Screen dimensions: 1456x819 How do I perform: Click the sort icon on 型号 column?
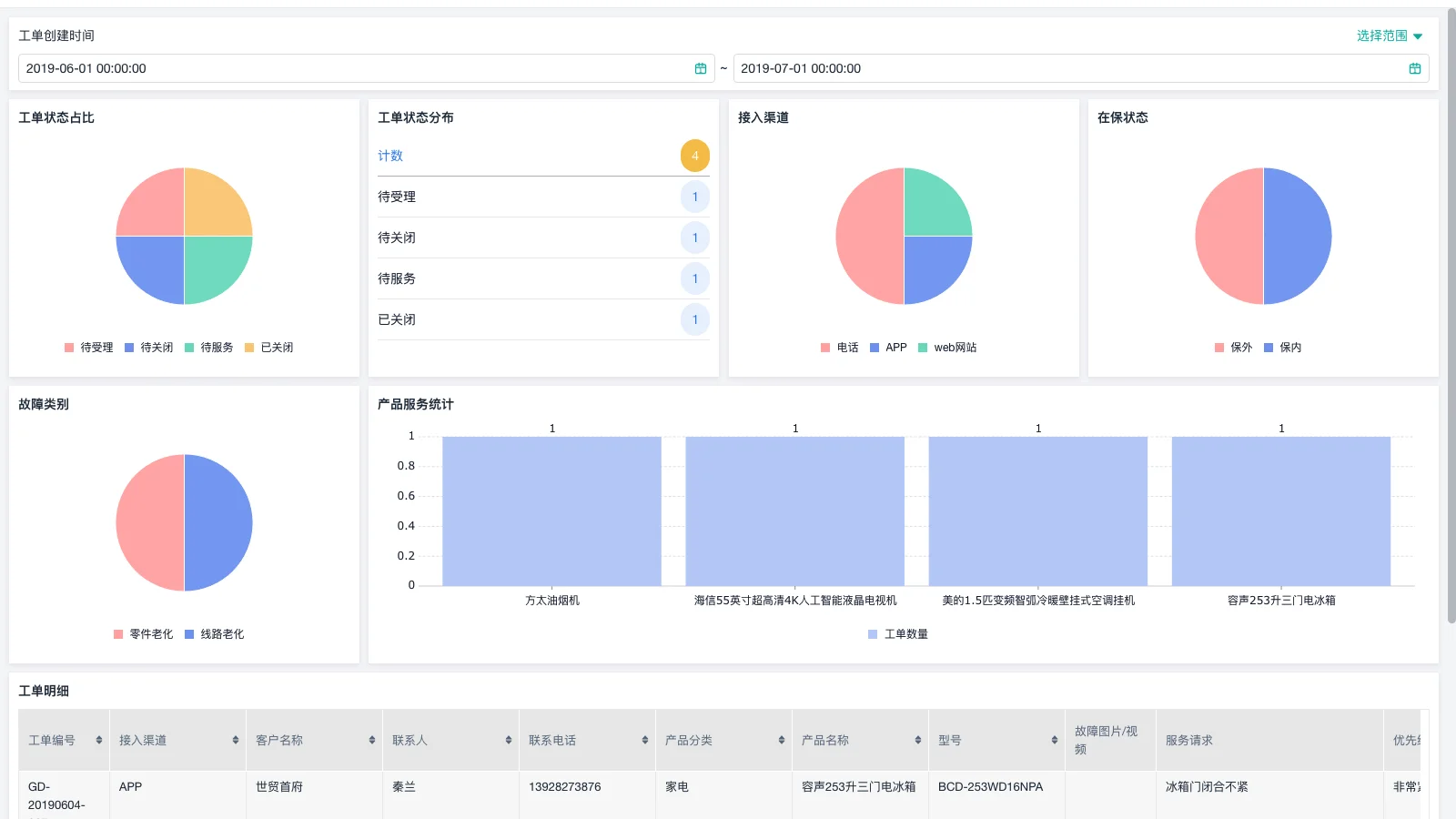1054,740
